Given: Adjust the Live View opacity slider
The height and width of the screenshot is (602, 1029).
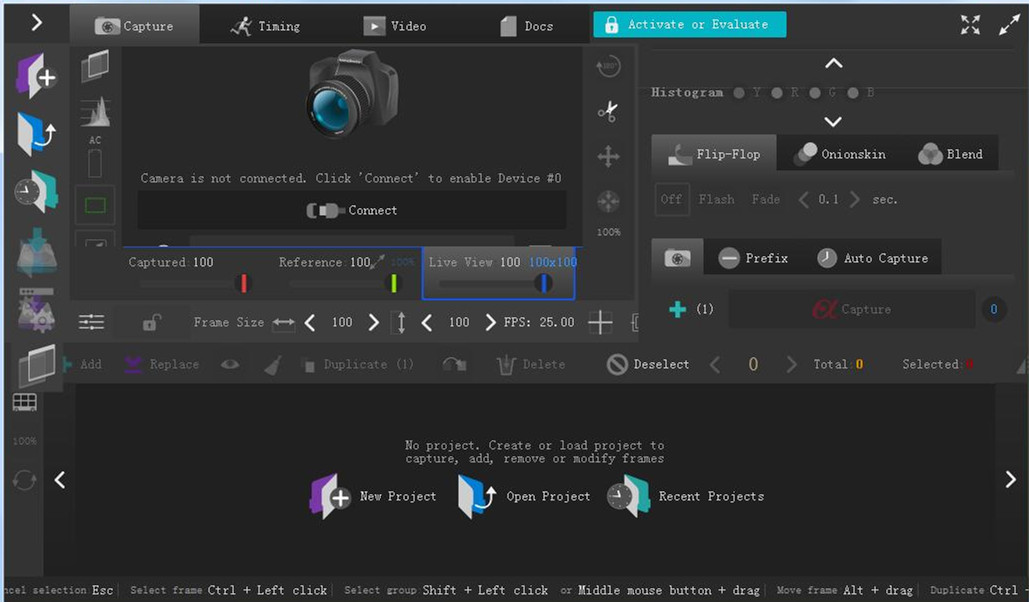Looking at the screenshot, I should tap(543, 284).
